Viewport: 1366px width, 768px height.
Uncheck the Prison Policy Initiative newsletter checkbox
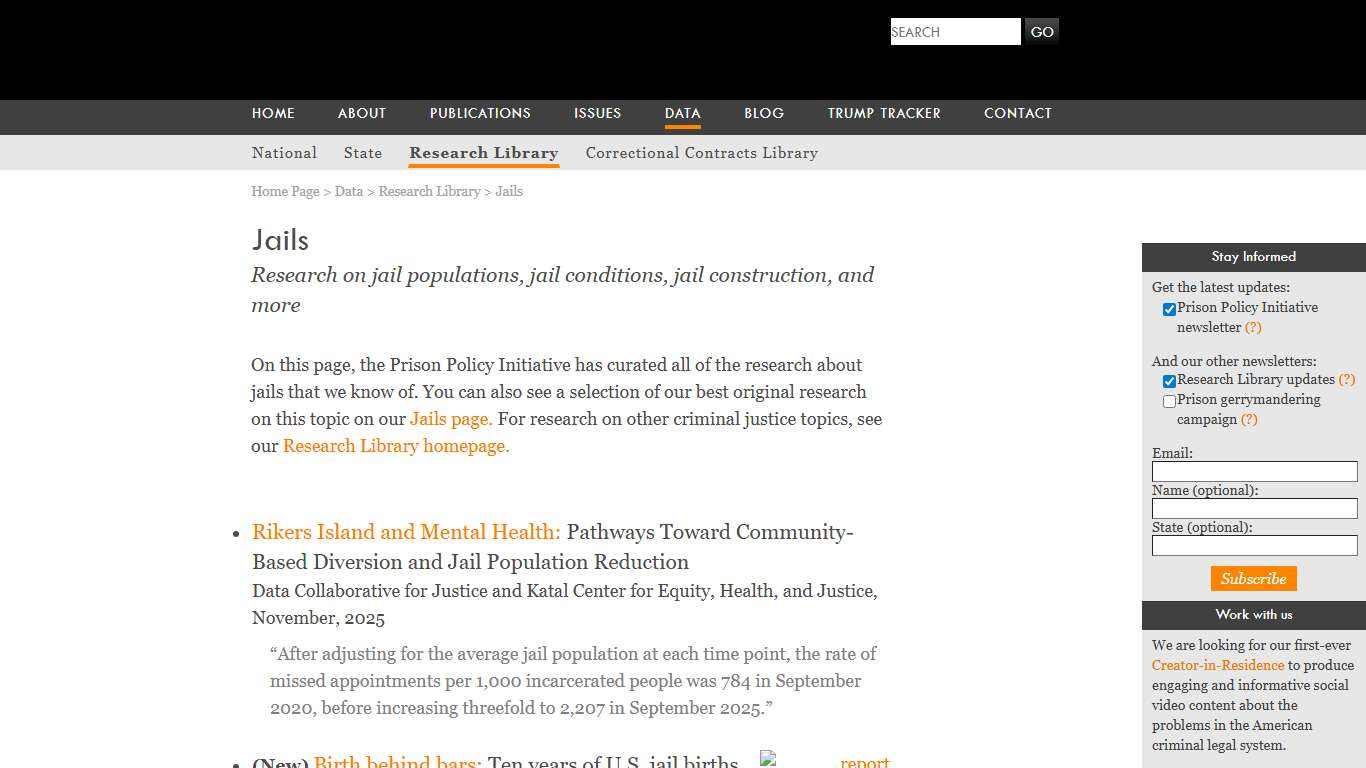click(x=1169, y=309)
